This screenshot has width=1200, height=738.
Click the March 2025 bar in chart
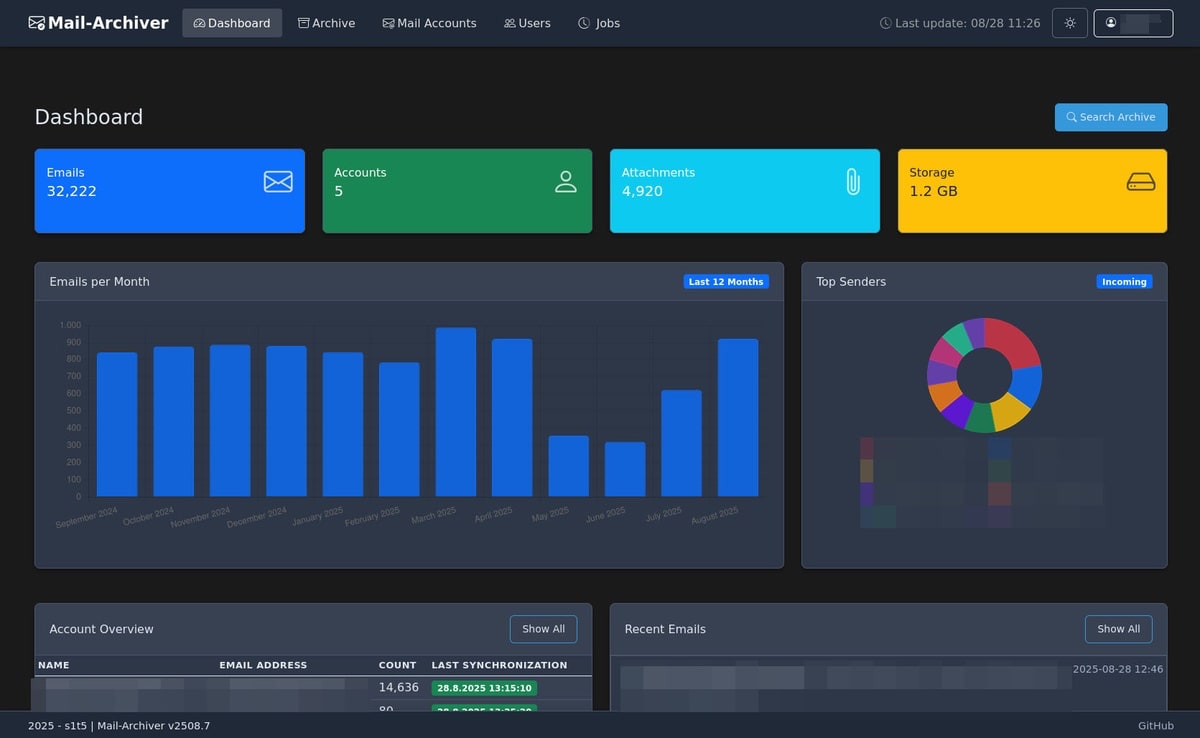coord(455,412)
